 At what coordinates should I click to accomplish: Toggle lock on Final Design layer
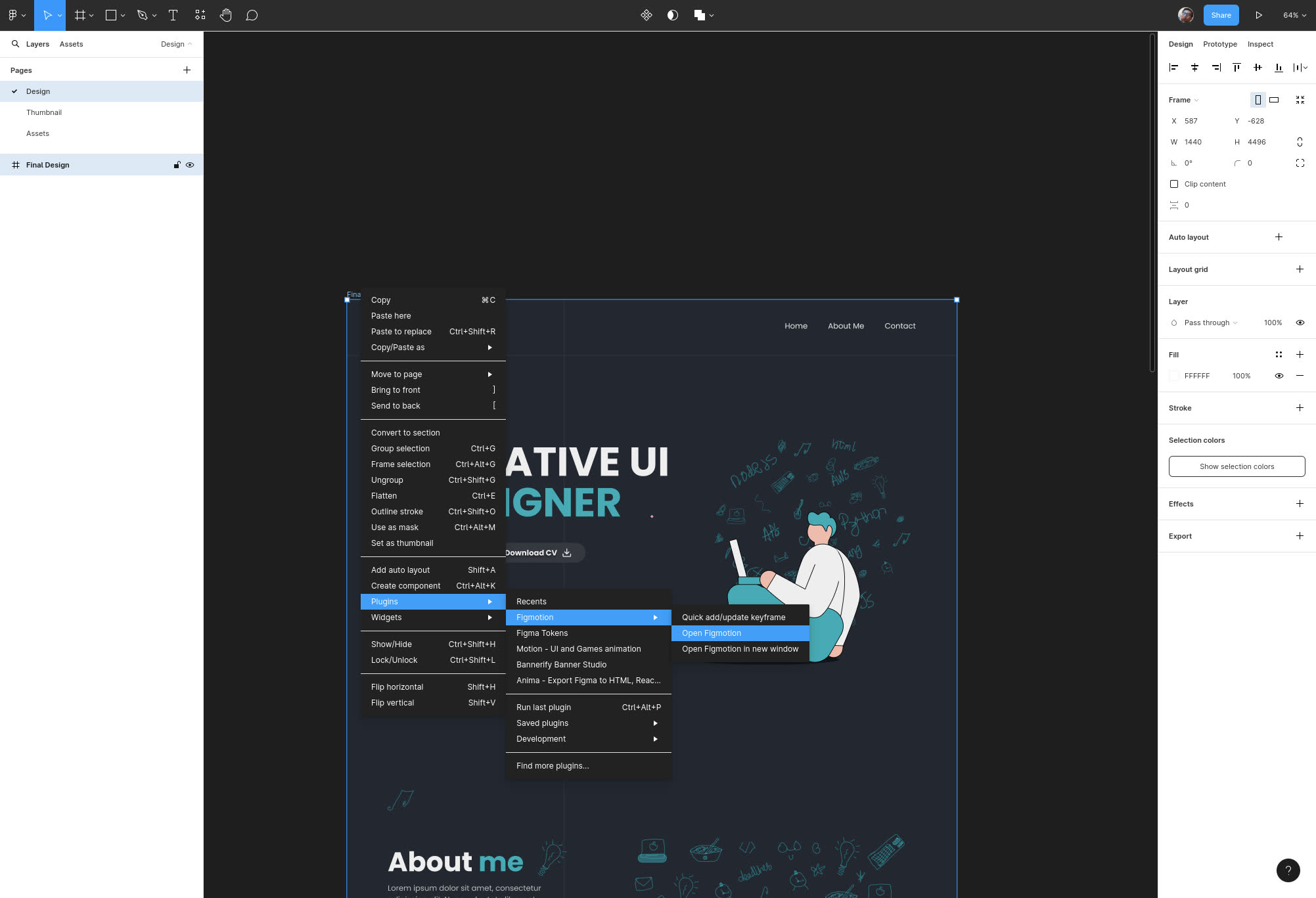pyautogui.click(x=177, y=165)
